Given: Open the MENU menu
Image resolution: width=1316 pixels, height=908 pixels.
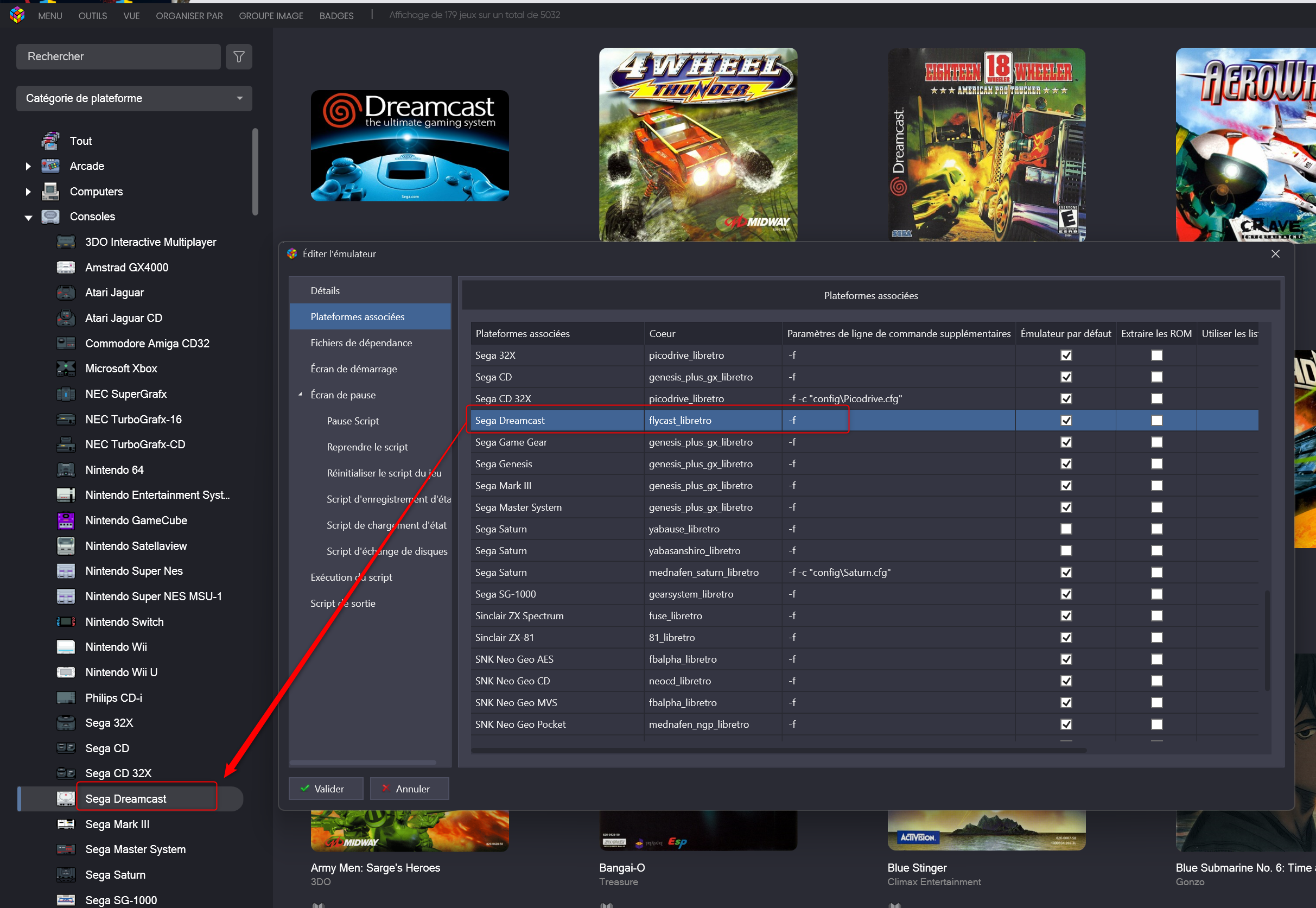Looking at the screenshot, I should pos(50,15).
